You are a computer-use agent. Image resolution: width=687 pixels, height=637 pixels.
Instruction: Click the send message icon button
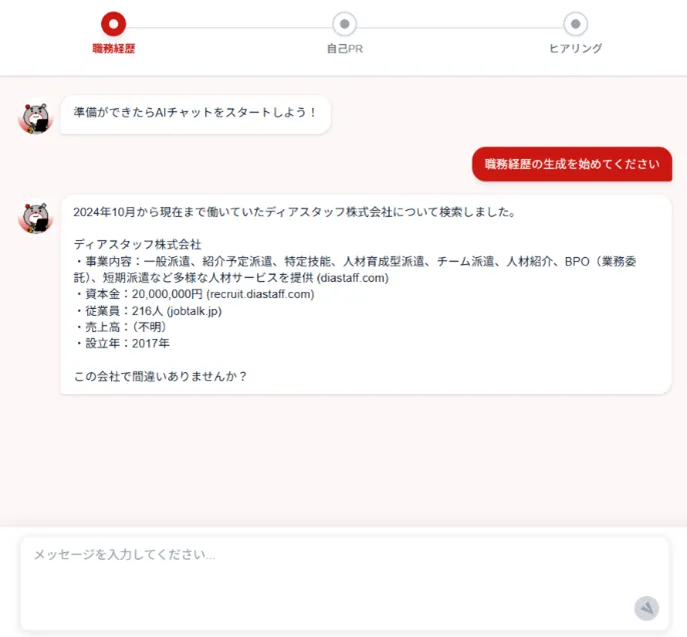pos(646,608)
